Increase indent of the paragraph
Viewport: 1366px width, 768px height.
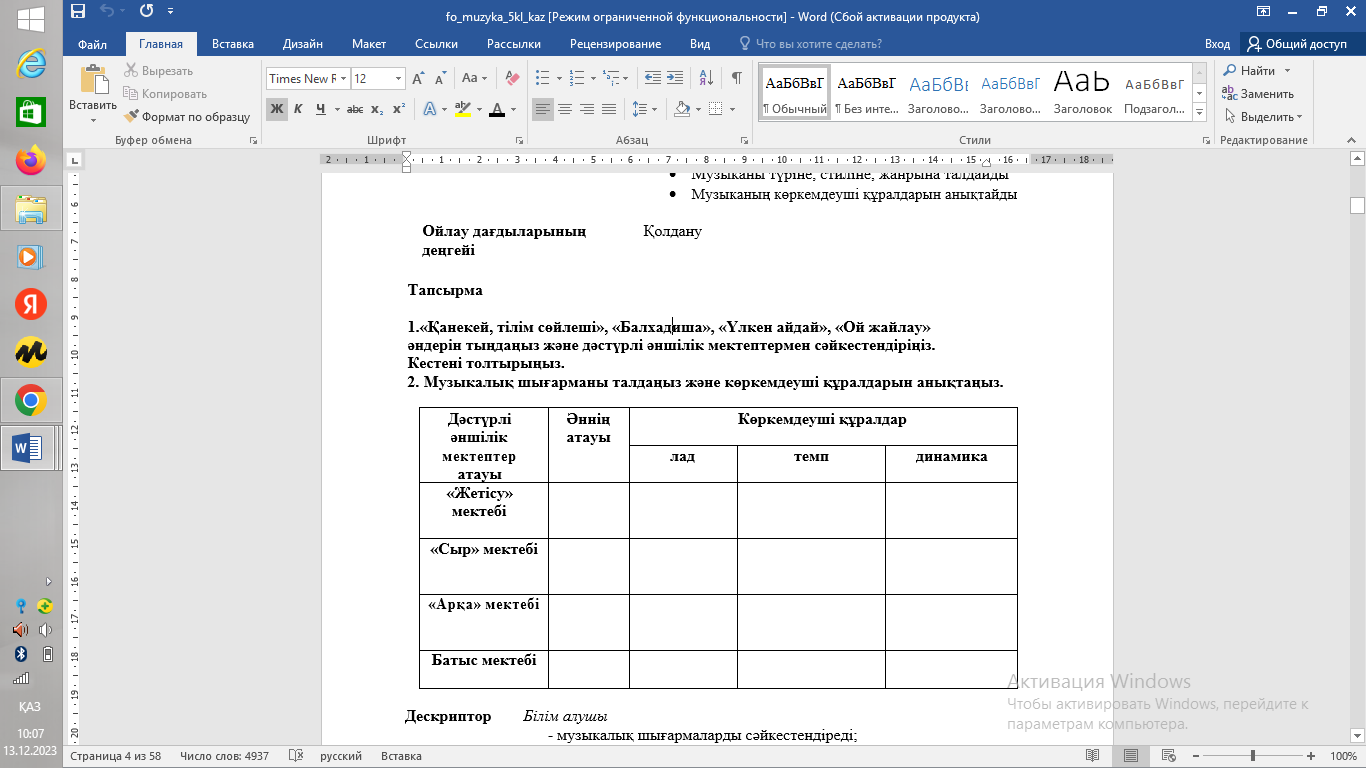676,78
